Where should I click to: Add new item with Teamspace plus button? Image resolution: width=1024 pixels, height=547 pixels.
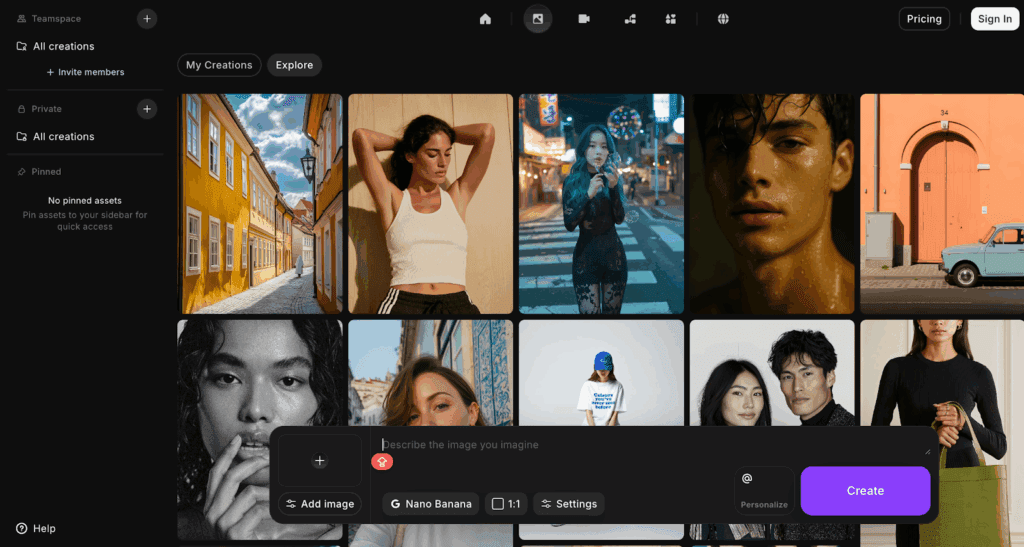click(x=147, y=19)
